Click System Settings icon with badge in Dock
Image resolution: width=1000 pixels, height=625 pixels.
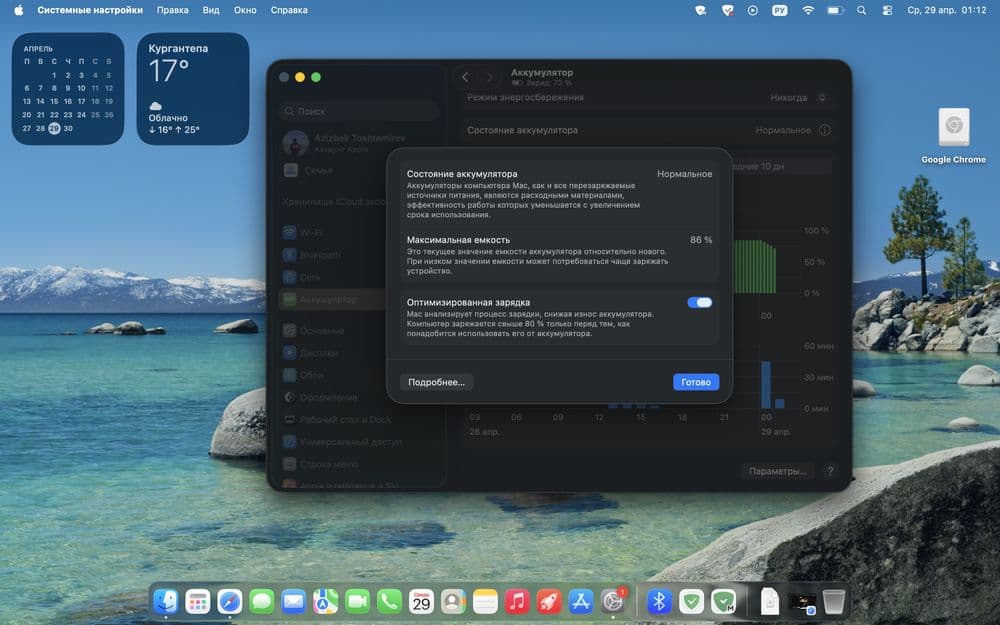click(x=613, y=601)
